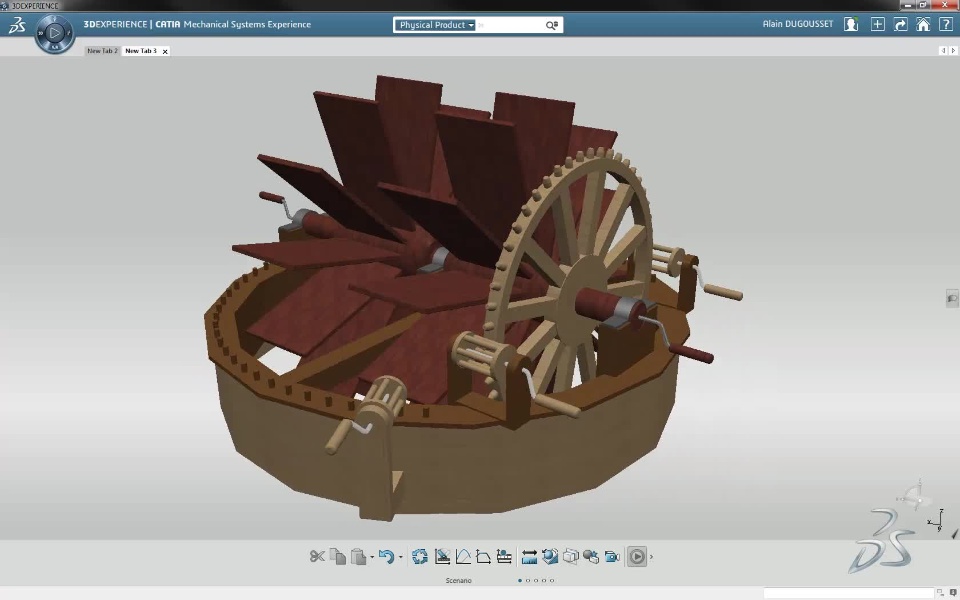Click the Undo icon
Image resolution: width=960 pixels, height=600 pixels.
point(386,556)
